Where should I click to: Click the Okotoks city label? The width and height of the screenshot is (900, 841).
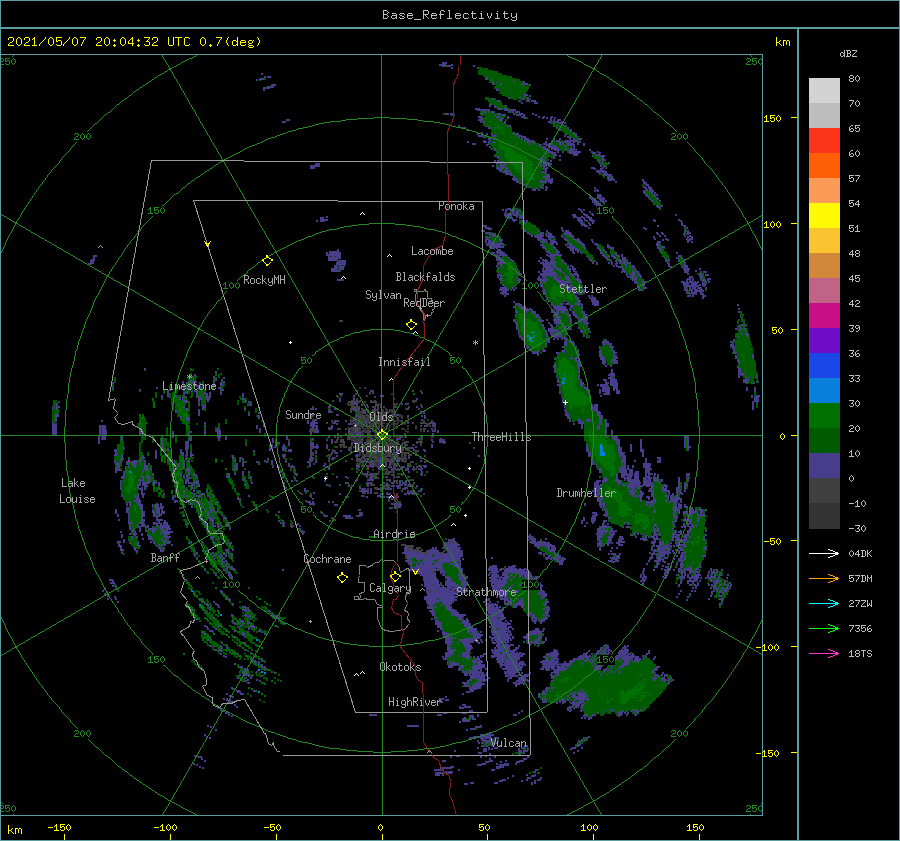tap(400, 667)
